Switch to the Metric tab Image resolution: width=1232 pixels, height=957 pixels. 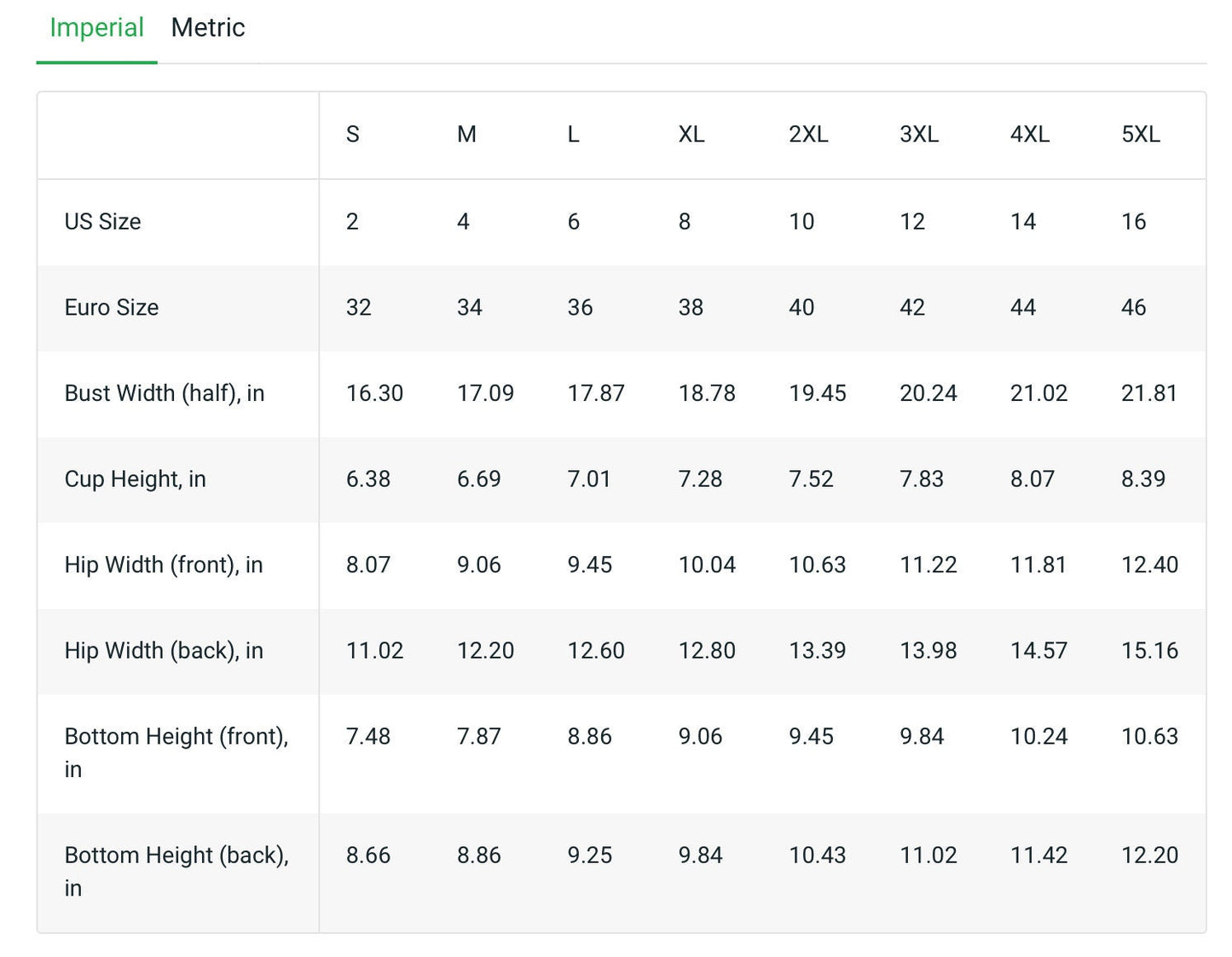(207, 28)
